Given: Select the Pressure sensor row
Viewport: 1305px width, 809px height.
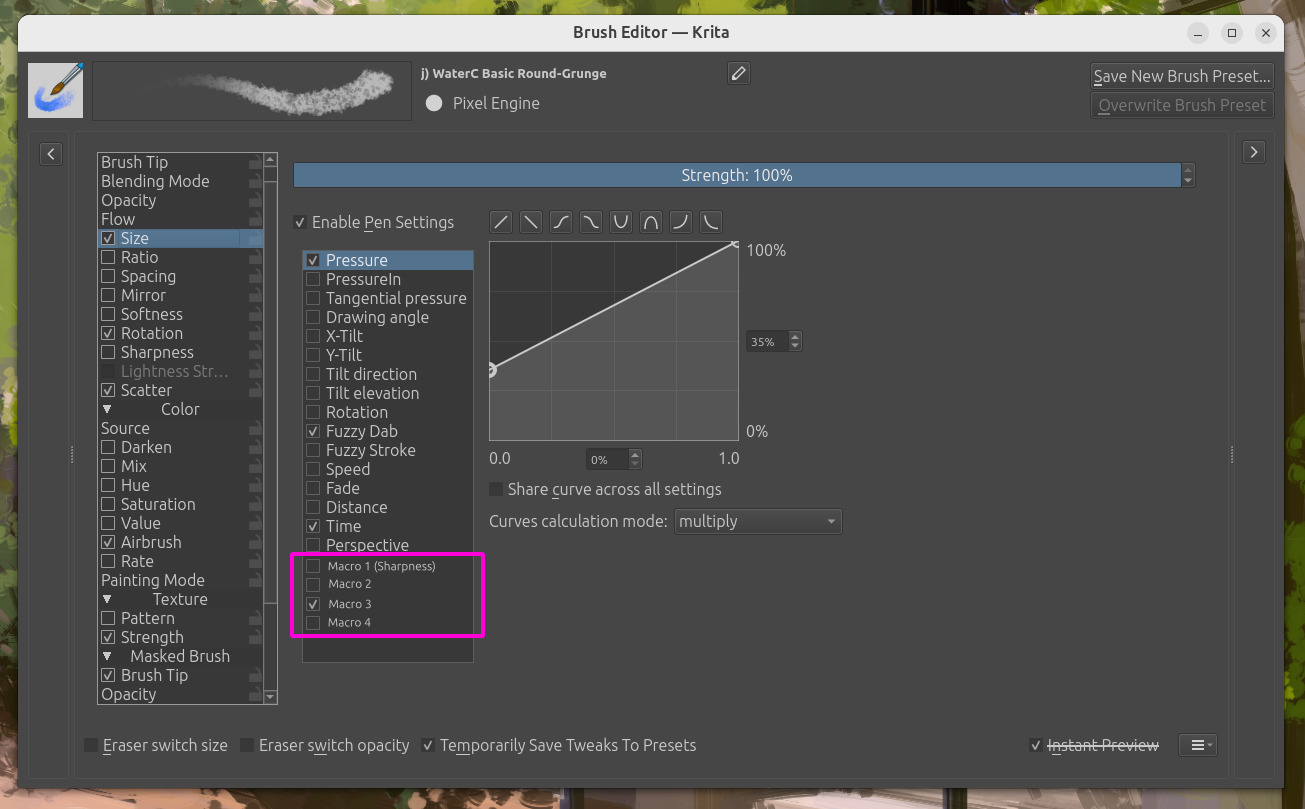Looking at the screenshot, I should click(388, 260).
